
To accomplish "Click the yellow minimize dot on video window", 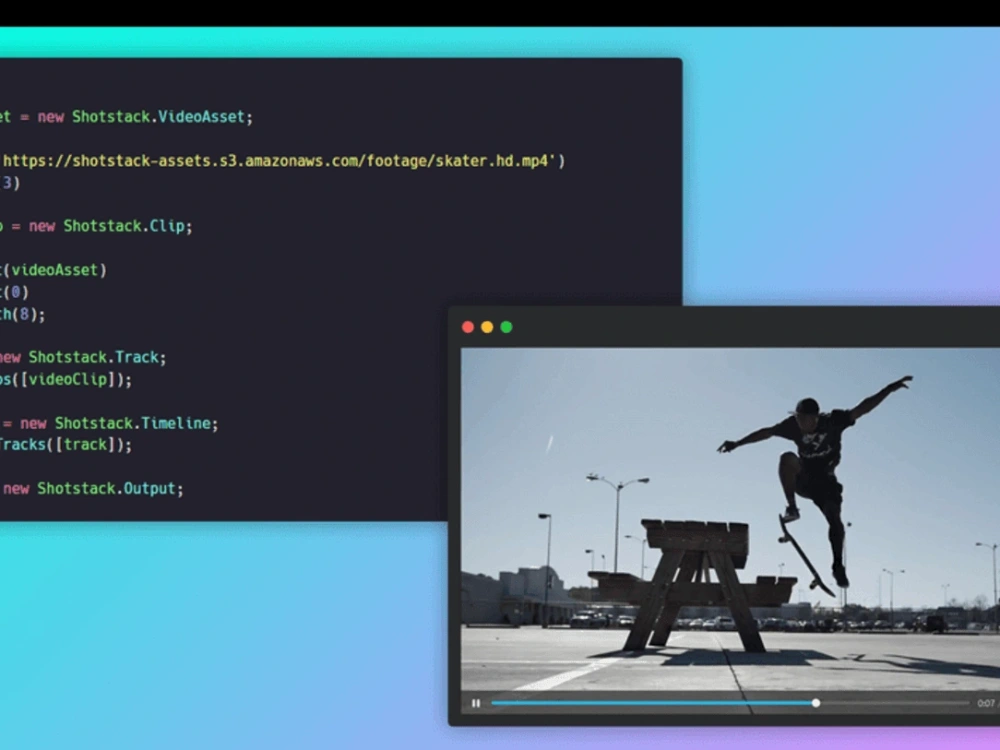I will pos(487,327).
